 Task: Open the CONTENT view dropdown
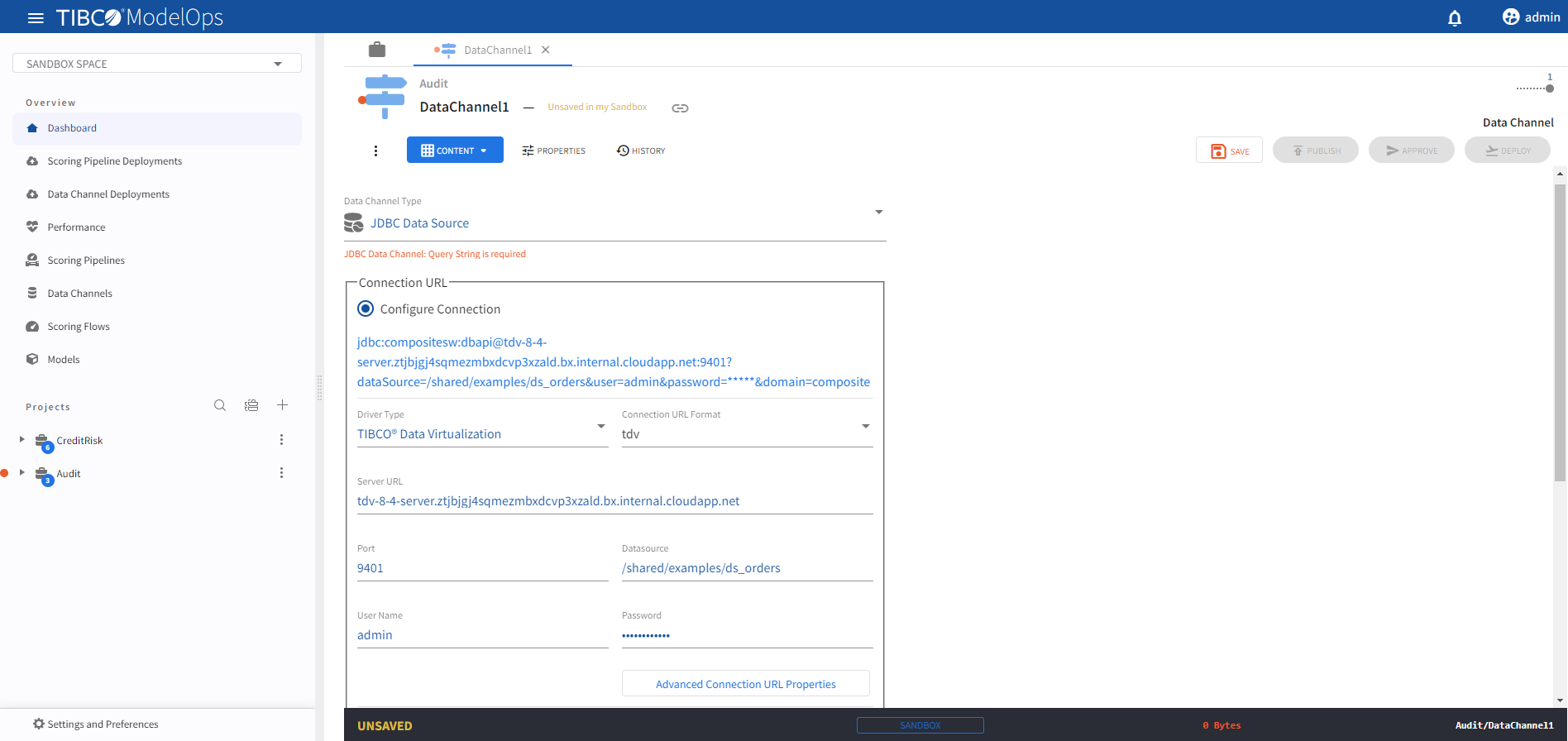pyautogui.click(x=455, y=150)
